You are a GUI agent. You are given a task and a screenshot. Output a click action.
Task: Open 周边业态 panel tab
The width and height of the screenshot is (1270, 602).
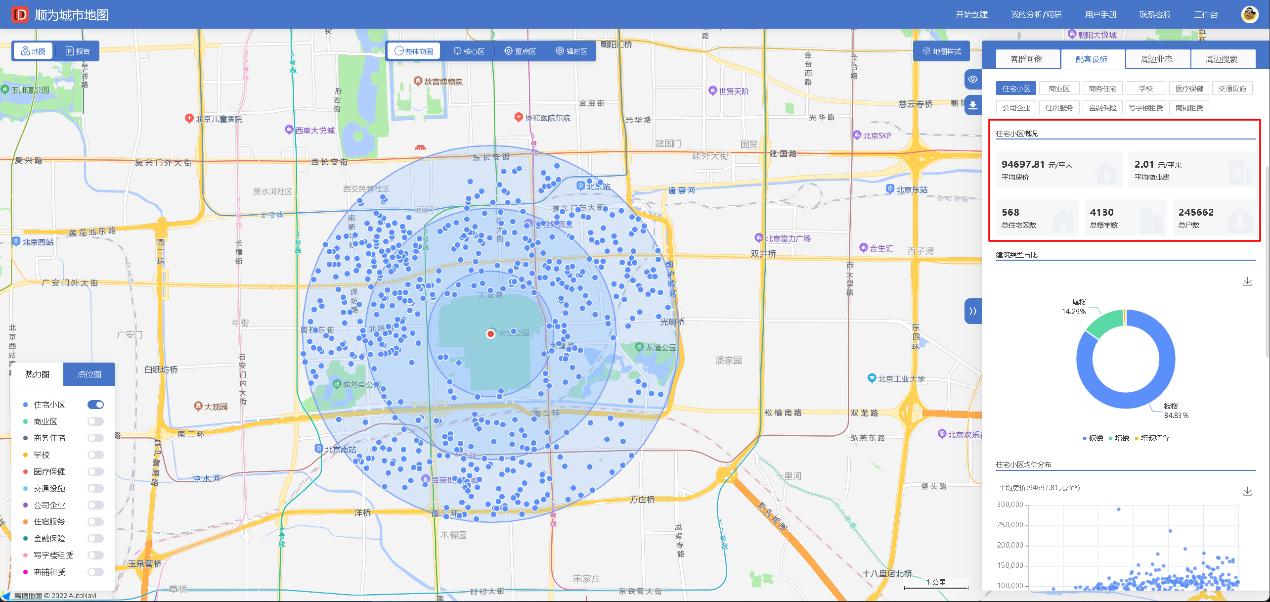[x=1156, y=59]
